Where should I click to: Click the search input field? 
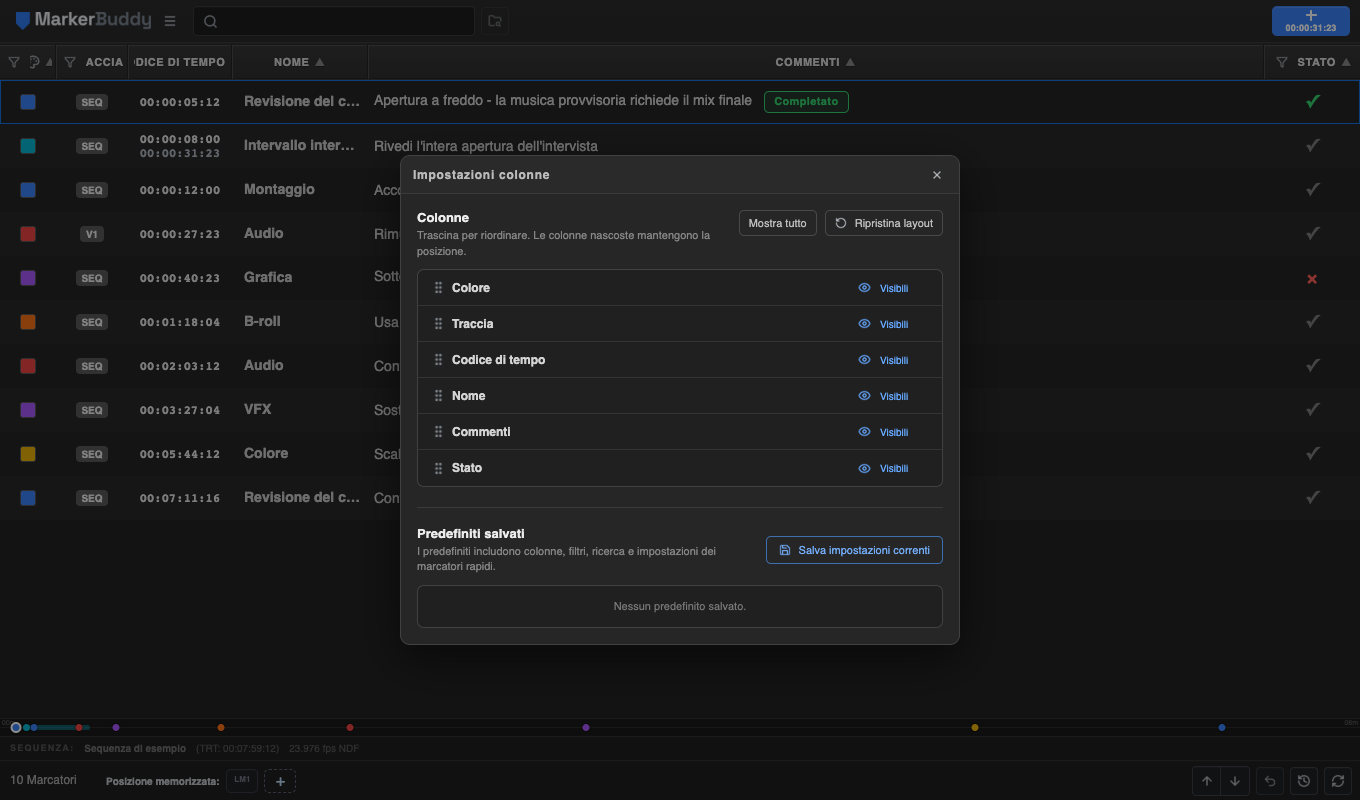pos(334,21)
